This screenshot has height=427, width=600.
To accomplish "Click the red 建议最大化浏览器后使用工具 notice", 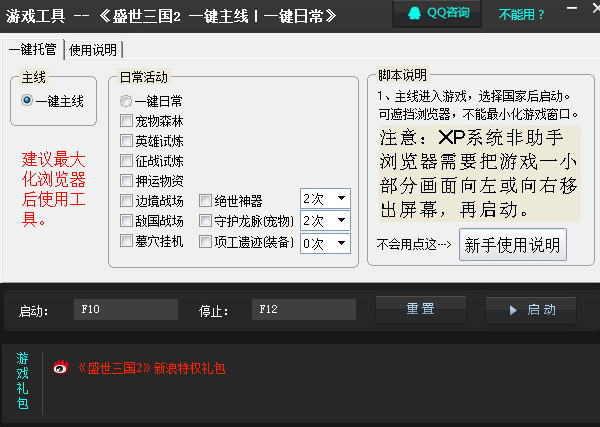I will pyautogui.click(x=54, y=189).
